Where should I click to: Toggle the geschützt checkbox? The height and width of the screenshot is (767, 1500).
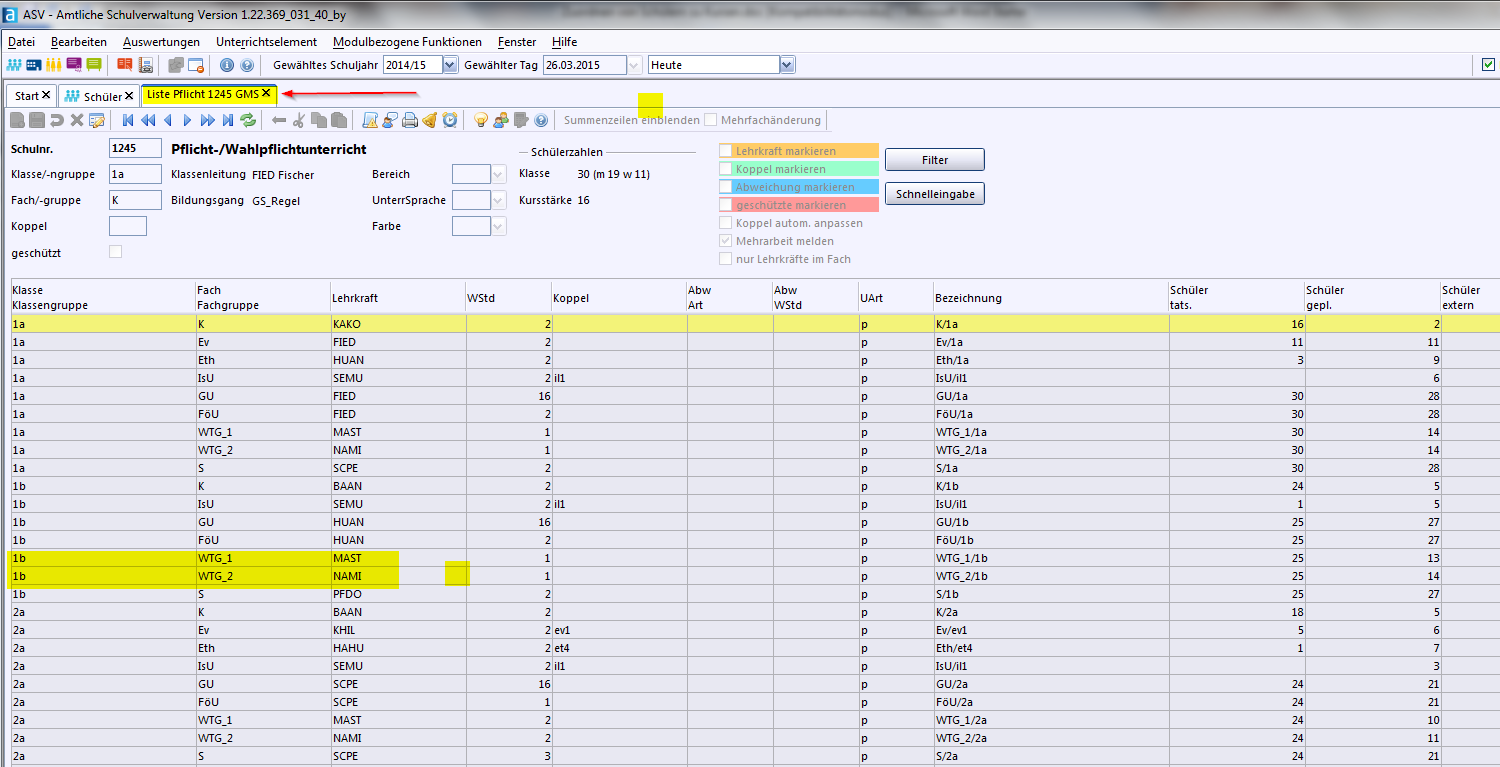(x=115, y=252)
